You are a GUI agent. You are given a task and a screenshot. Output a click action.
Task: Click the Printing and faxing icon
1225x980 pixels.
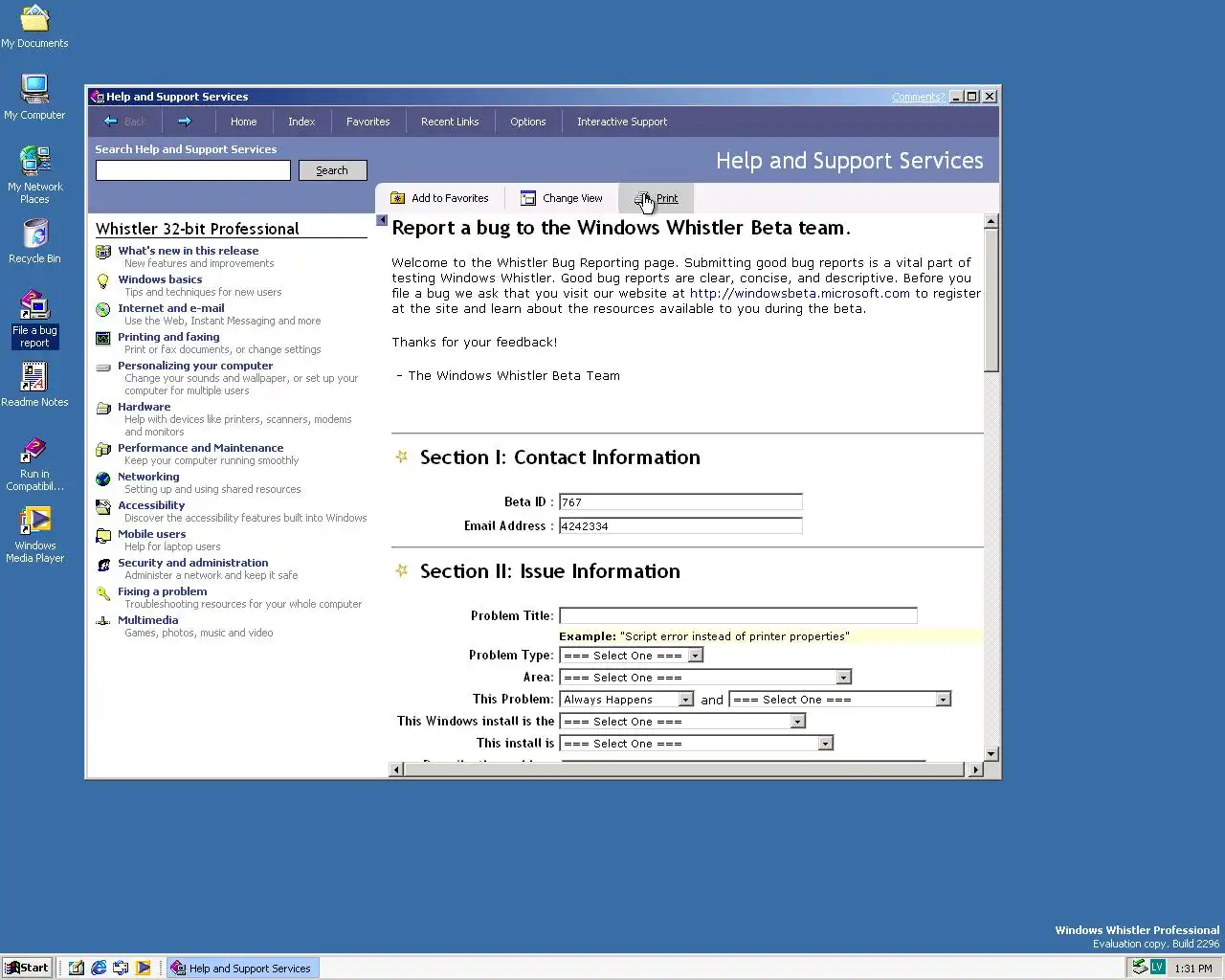point(103,338)
